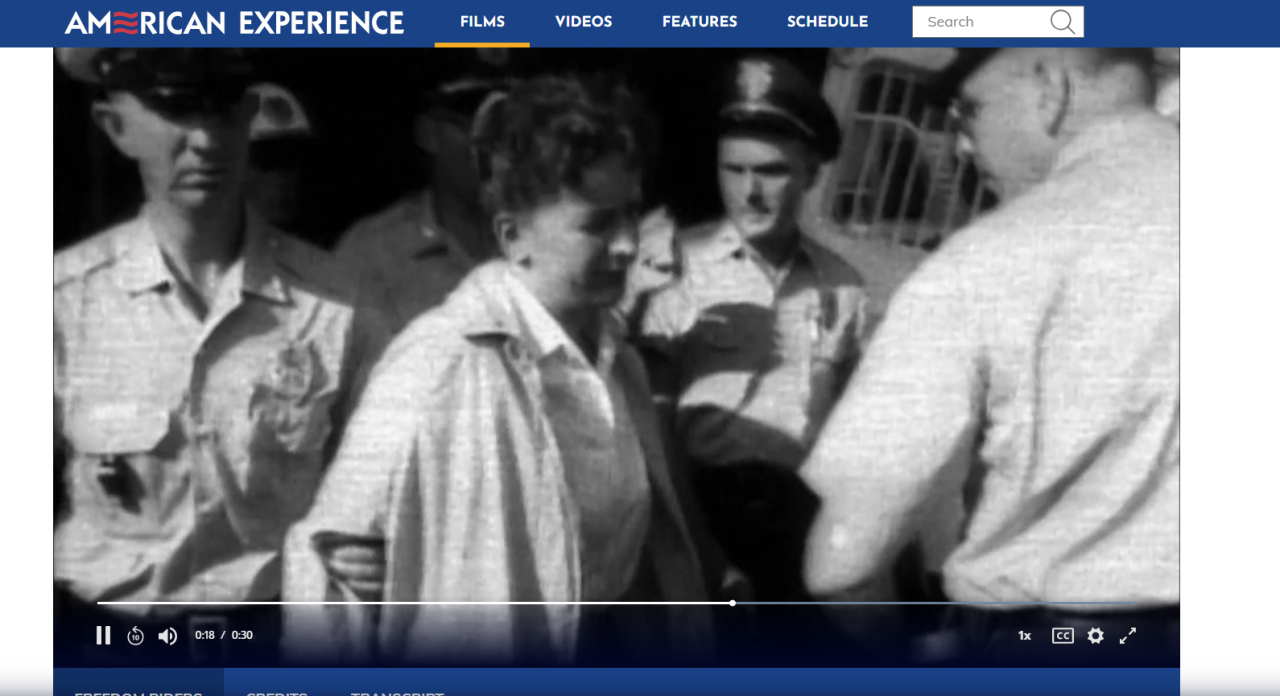Toggle closed captions CC

(x=1063, y=636)
